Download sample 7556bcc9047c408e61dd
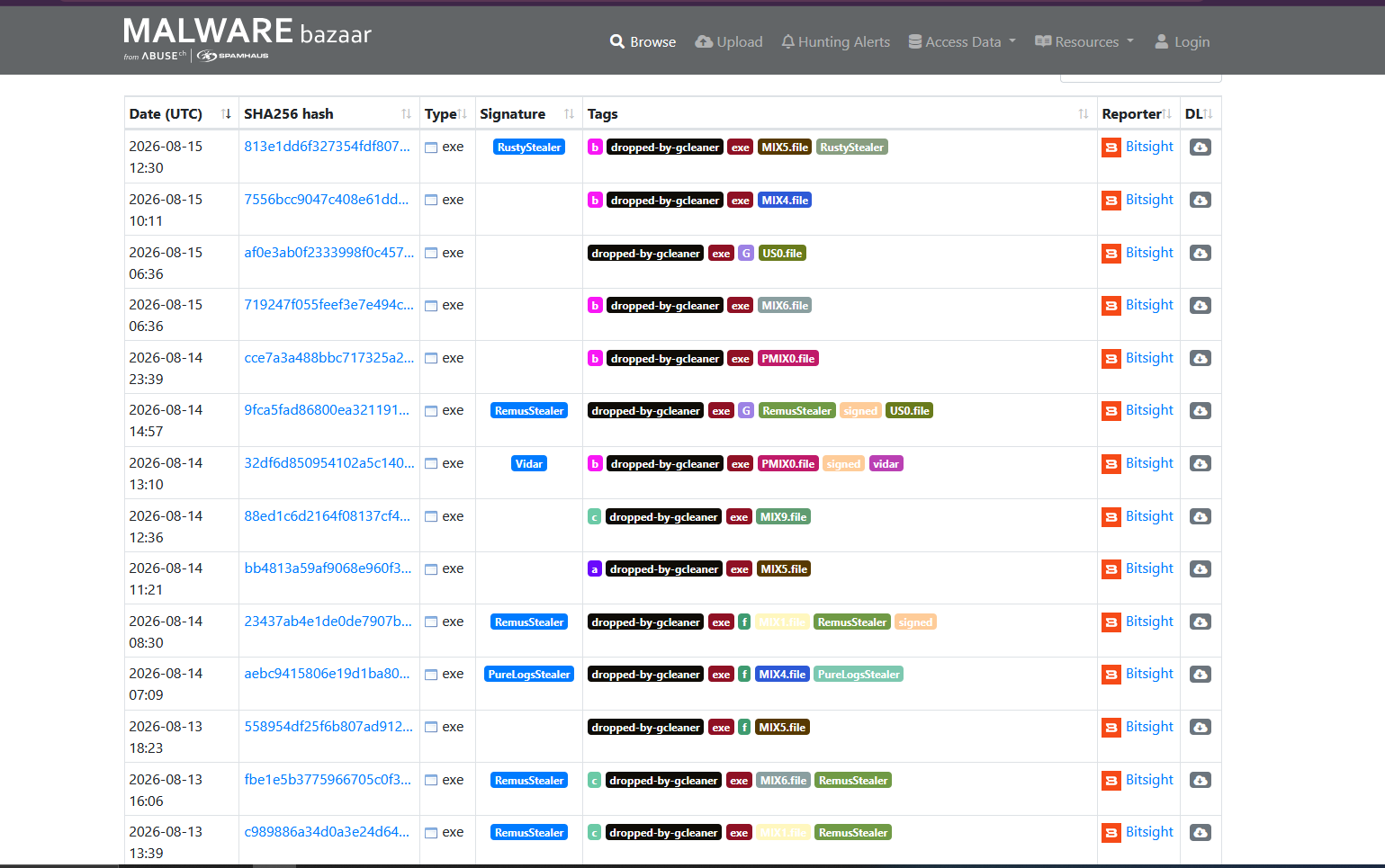 pos(1200,200)
